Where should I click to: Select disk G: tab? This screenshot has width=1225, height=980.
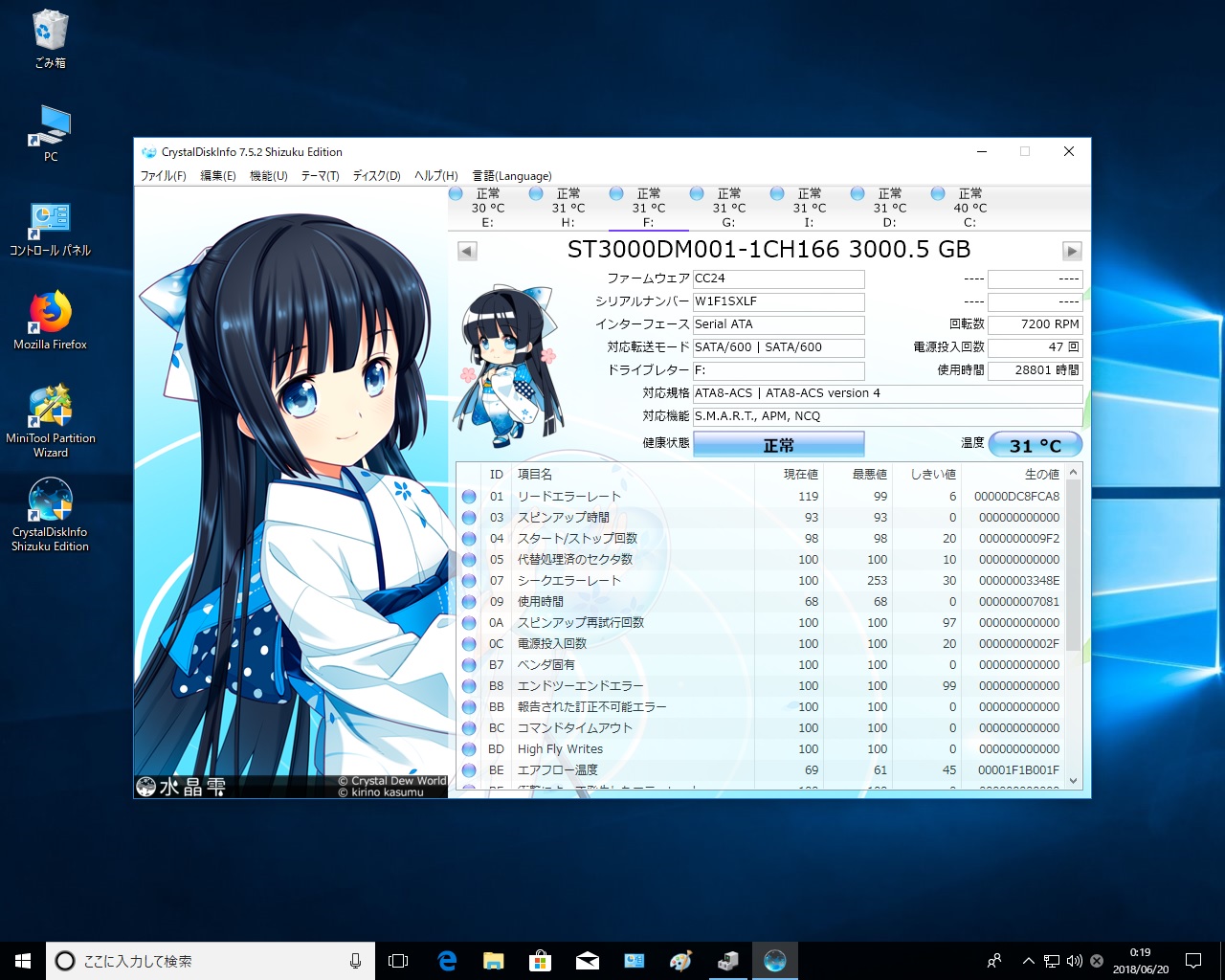click(729, 208)
